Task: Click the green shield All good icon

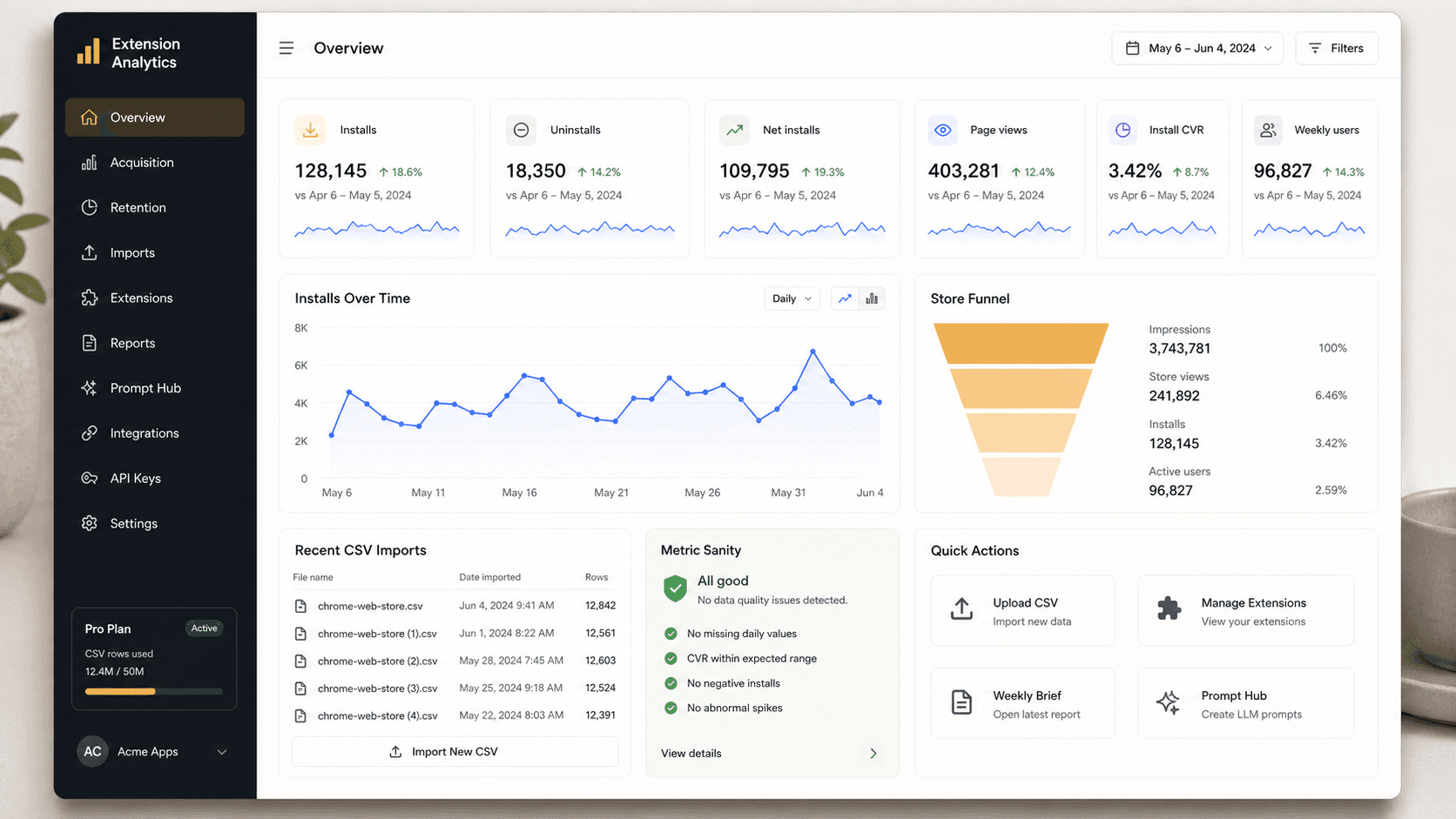Action: (675, 589)
